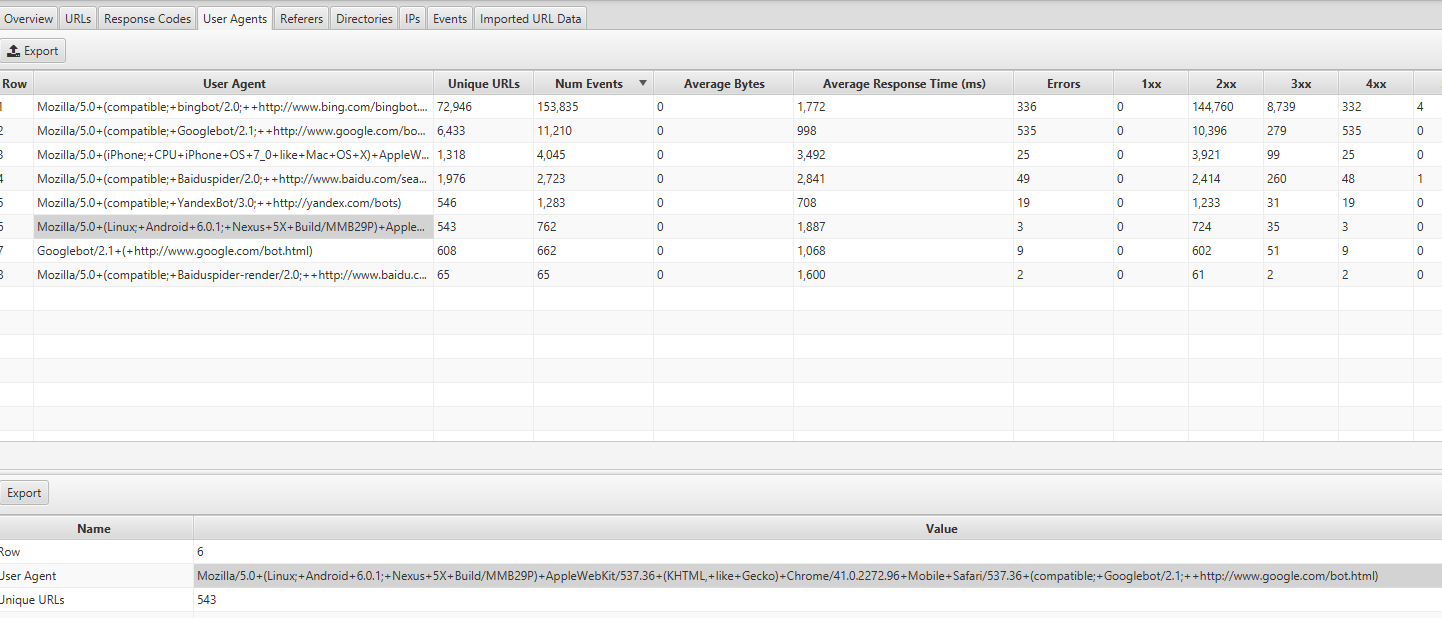1442x618 pixels.
Task: Click the 3,492 response time cell
Action: (x=904, y=154)
